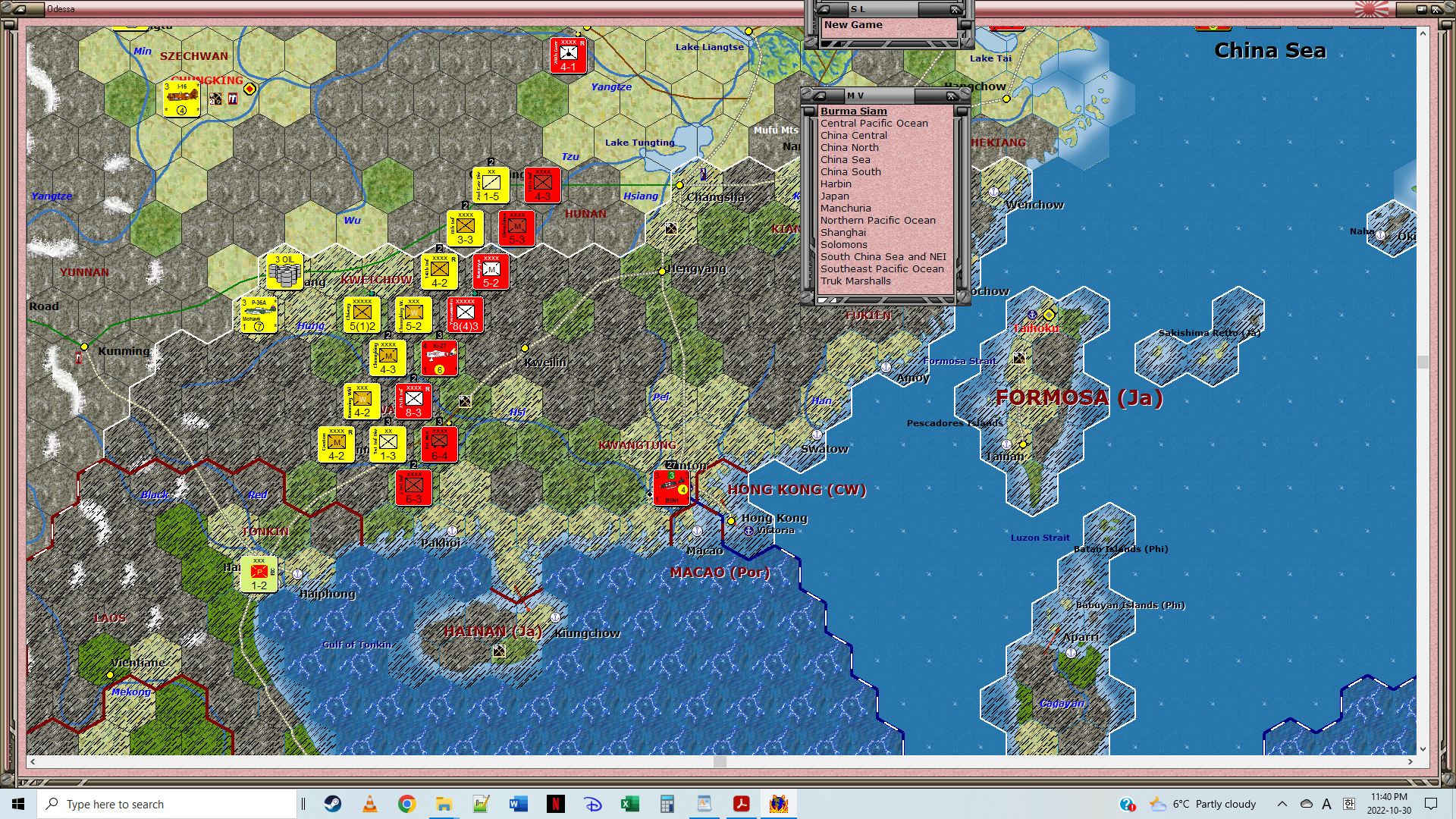Select the yellow 5-2 unit counter
The width and height of the screenshot is (1456, 819).
[413, 315]
